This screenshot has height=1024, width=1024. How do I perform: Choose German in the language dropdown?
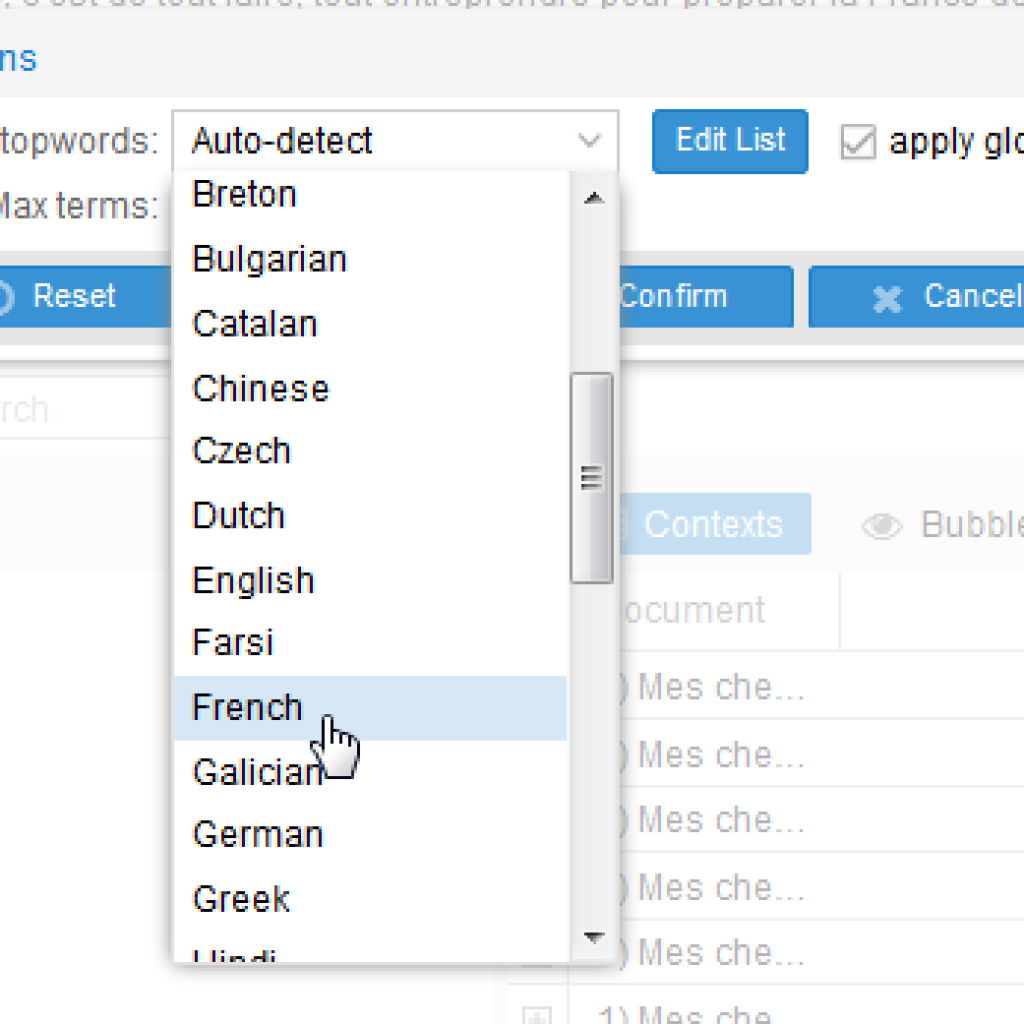(x=258, y=834)
